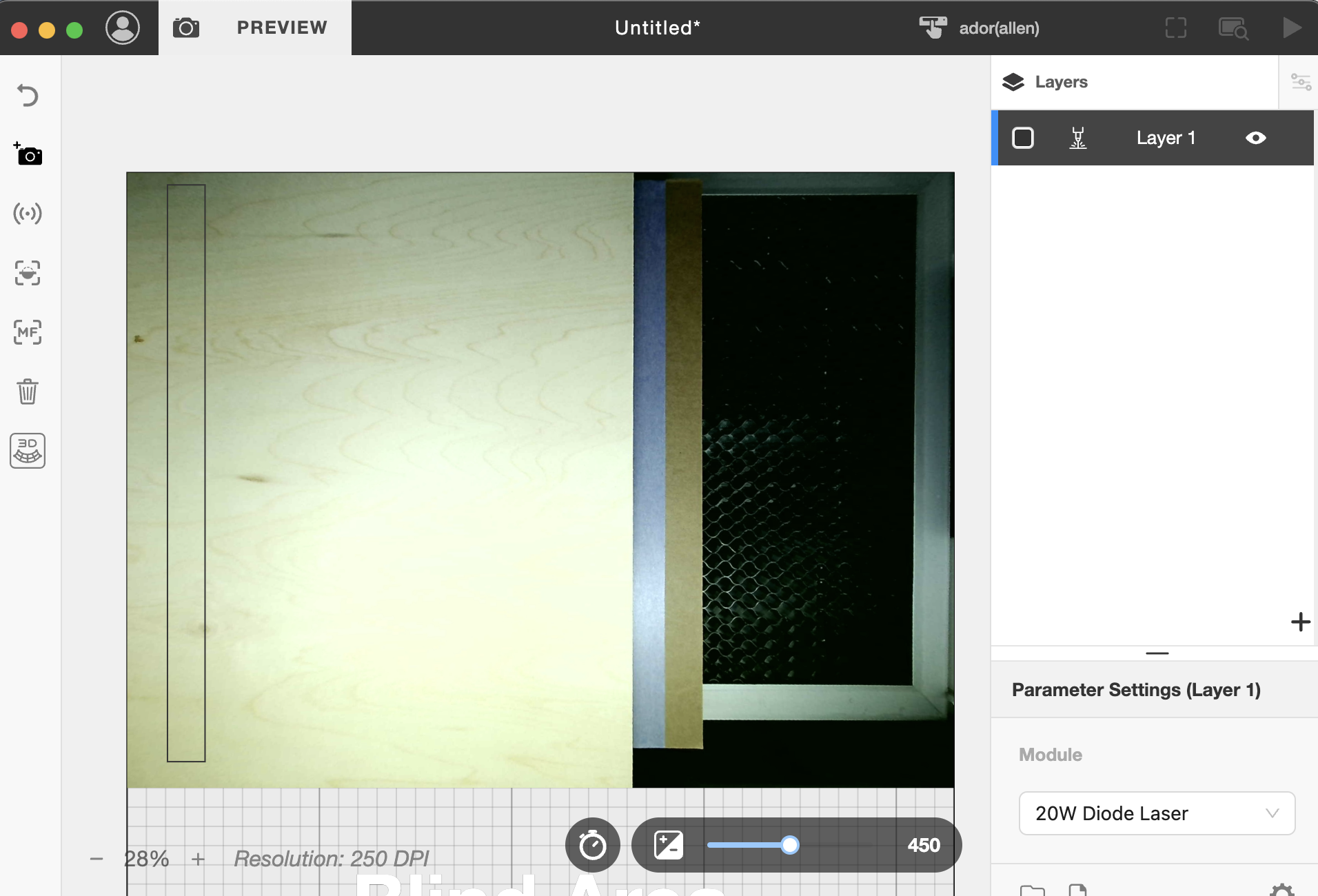
Task: Open the user account avatar
Action: click(123, 28)
